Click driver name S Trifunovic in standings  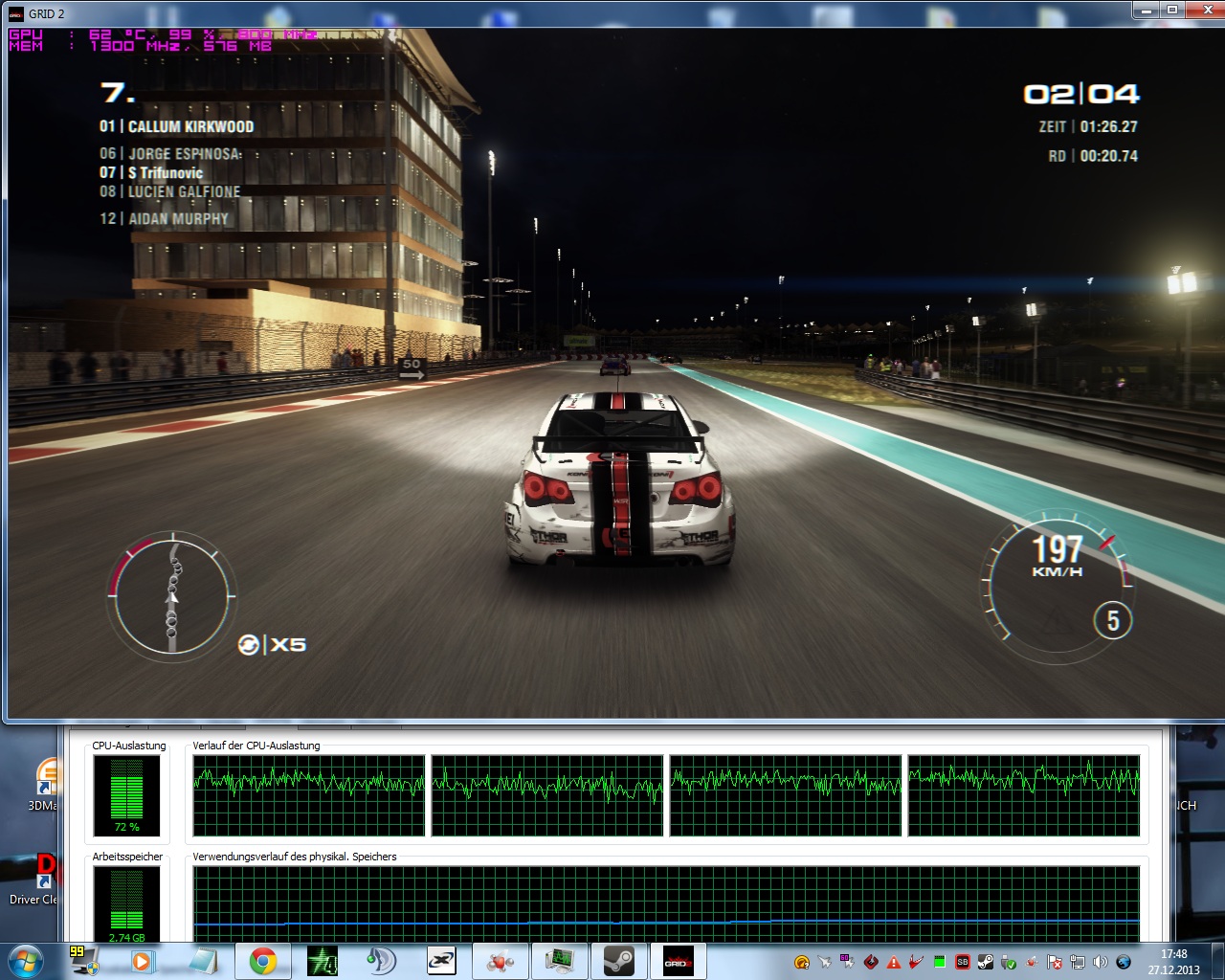(166, 173)
